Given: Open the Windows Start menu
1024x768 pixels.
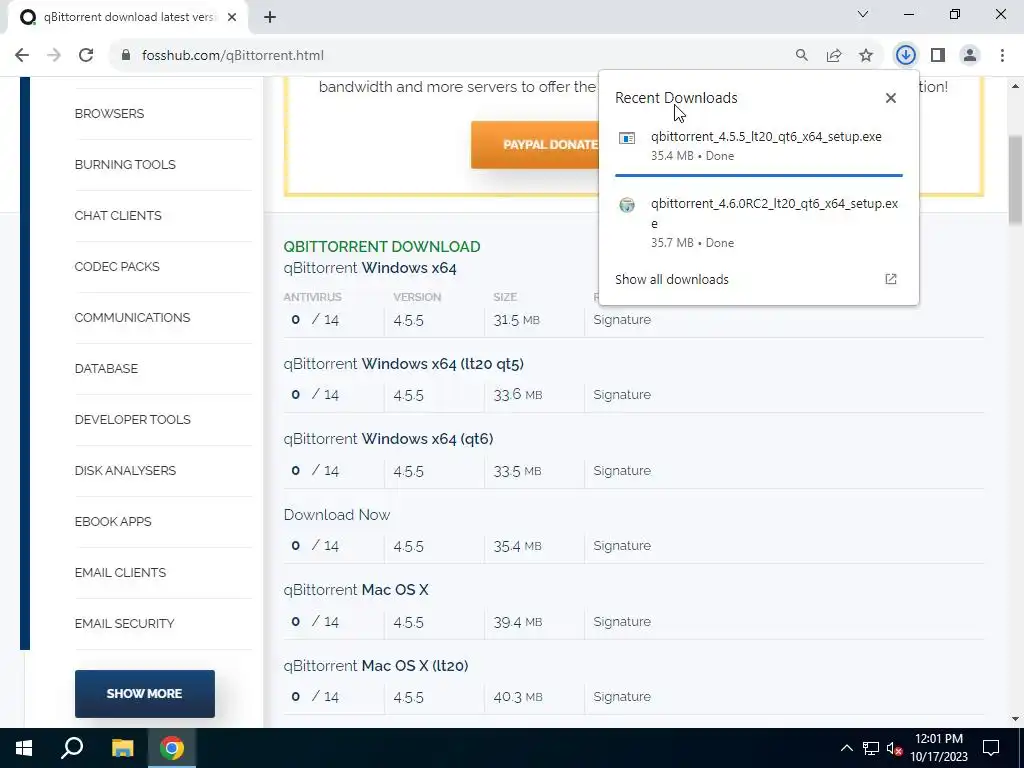Looking at the screenshot, I should point(24,748).
